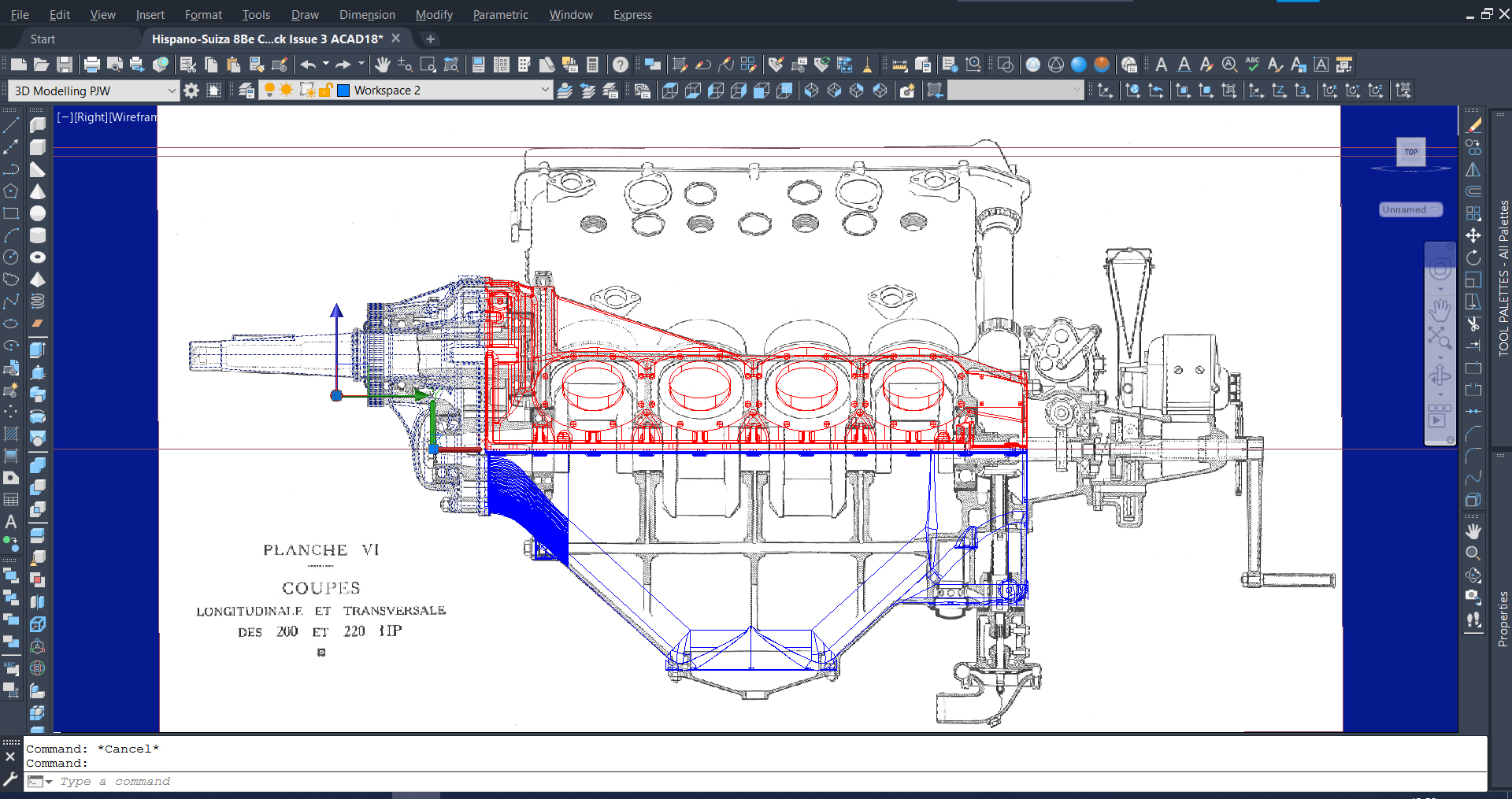Click the TOP face of ViewCube
Viewport: 1512px width, 799px height.
1410,152
